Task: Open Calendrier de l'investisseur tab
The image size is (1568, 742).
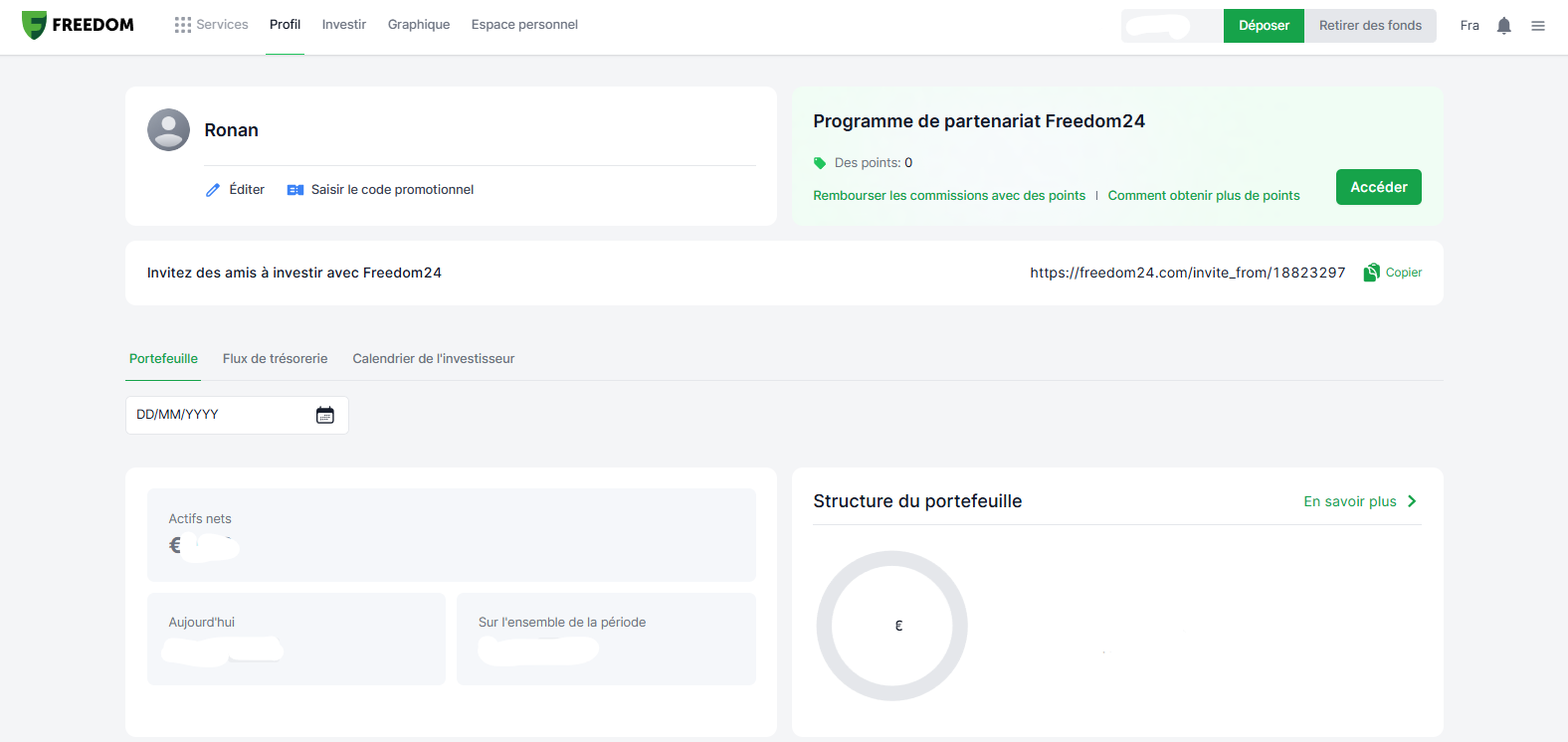Action: (x=434, y=359)
